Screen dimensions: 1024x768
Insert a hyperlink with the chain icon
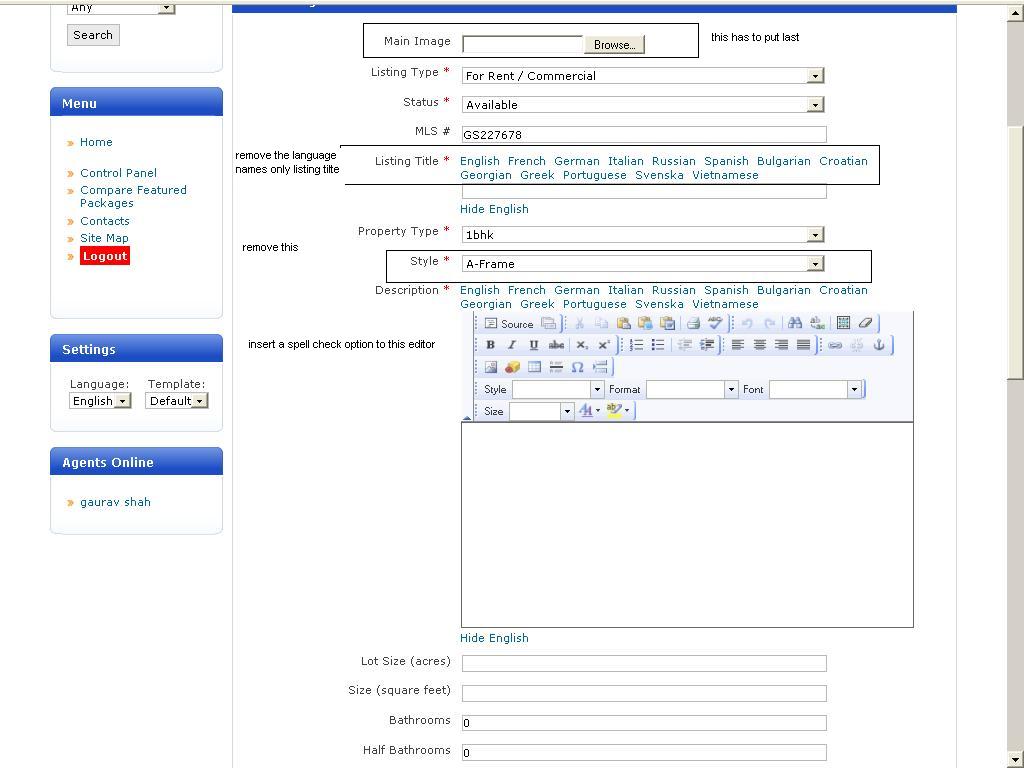pyautogui.click(x=835, y=345)
